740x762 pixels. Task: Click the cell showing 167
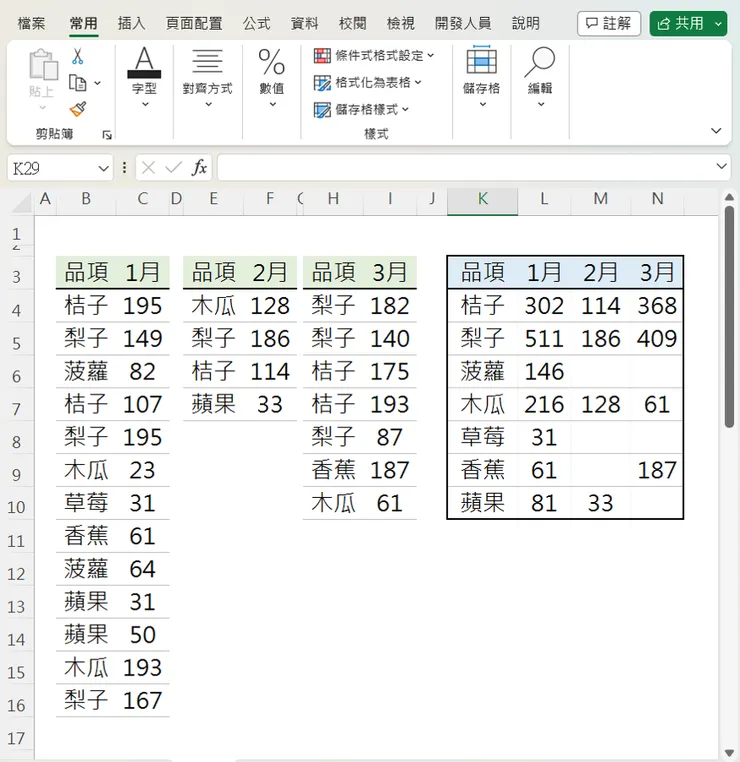[142, 700]
